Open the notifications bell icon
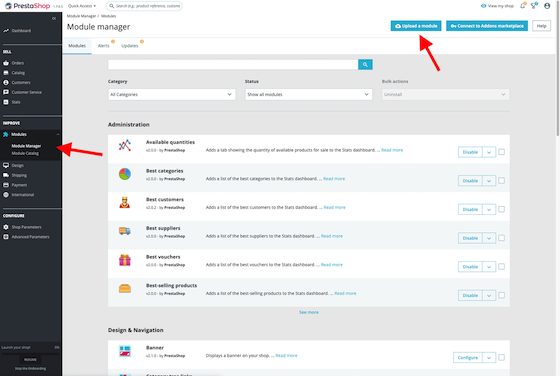This screenshot has width=560, height=376. [x=523, y=6]
